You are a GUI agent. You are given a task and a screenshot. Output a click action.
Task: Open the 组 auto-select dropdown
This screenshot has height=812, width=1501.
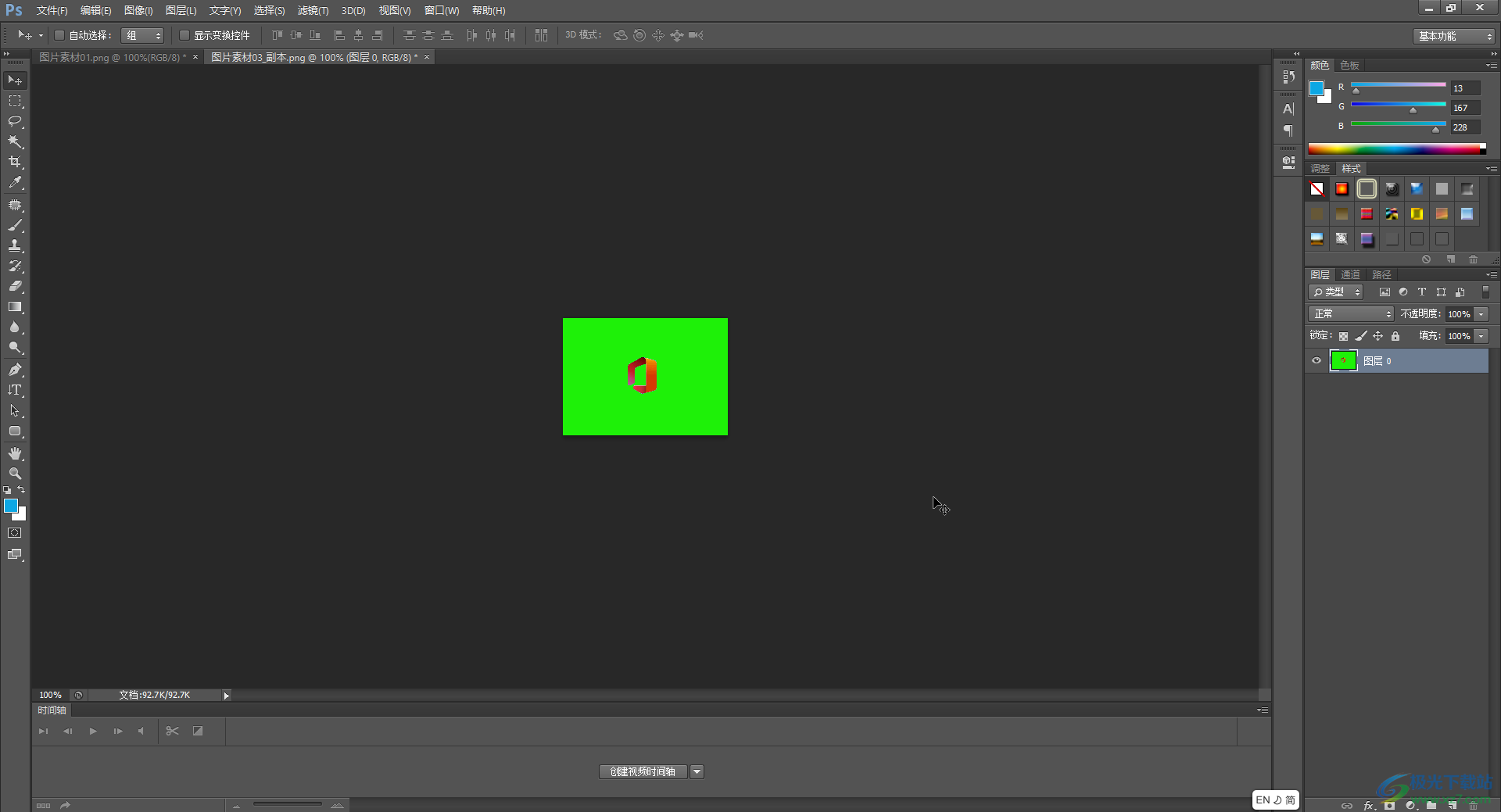[142, 35]
